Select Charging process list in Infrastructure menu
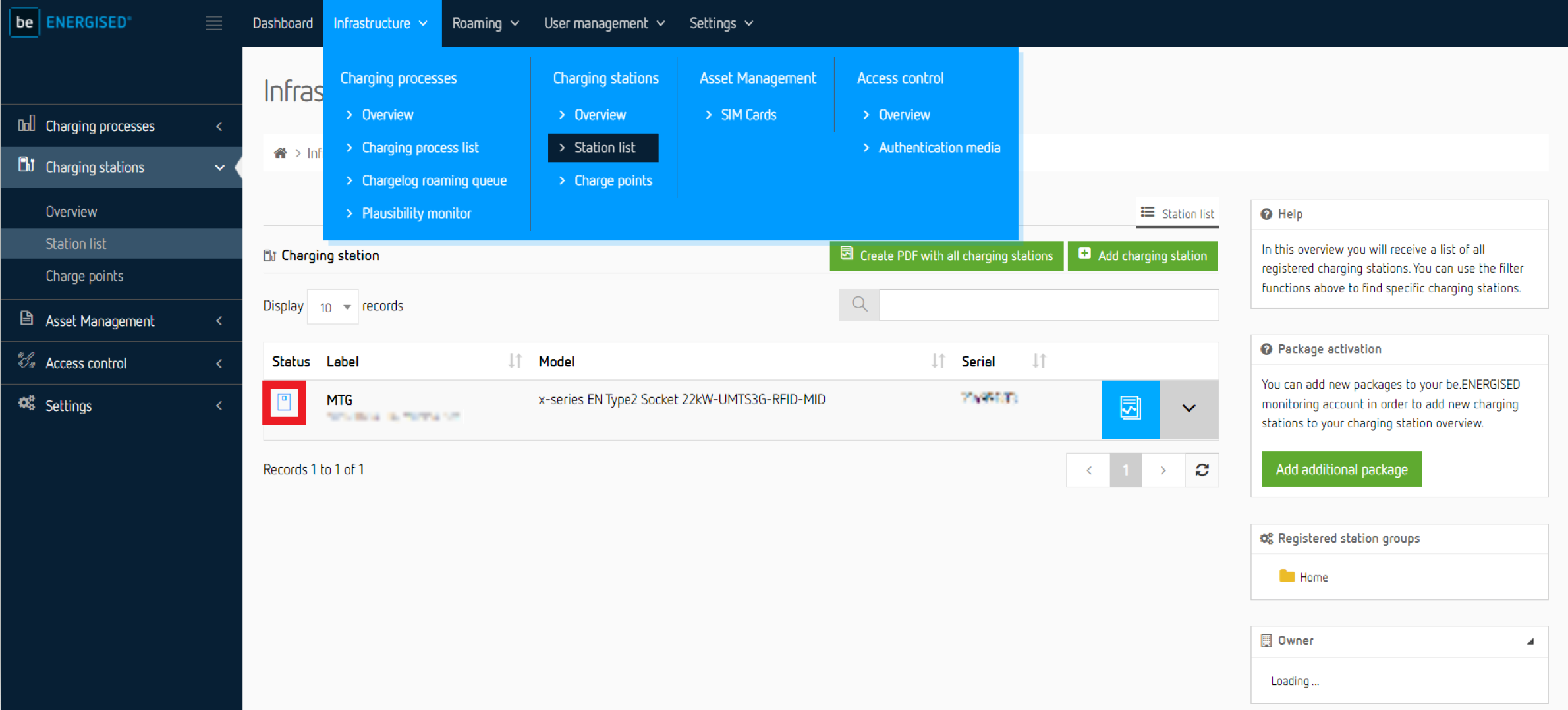Image resolution: width=1568 pixels, height=710 pixels. pyautogui.click(x=420, y=148)
